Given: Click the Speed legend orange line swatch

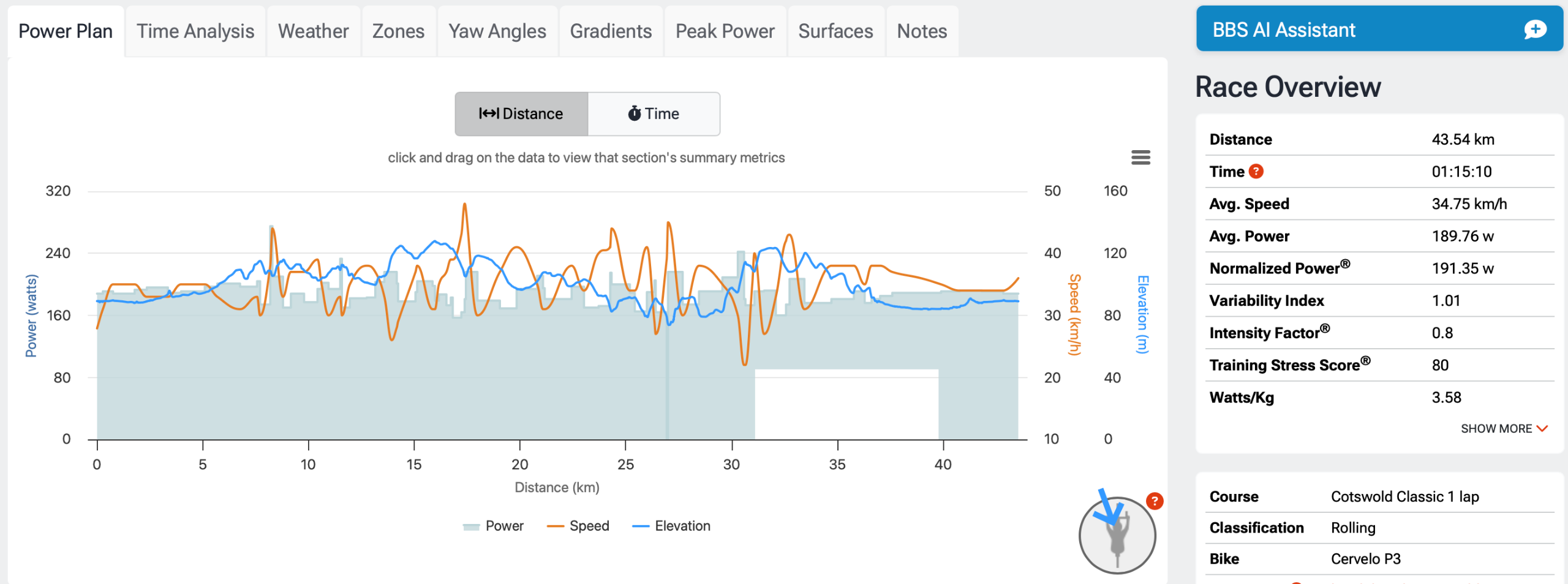Looking at the screenshot, I should coord(555,526).
